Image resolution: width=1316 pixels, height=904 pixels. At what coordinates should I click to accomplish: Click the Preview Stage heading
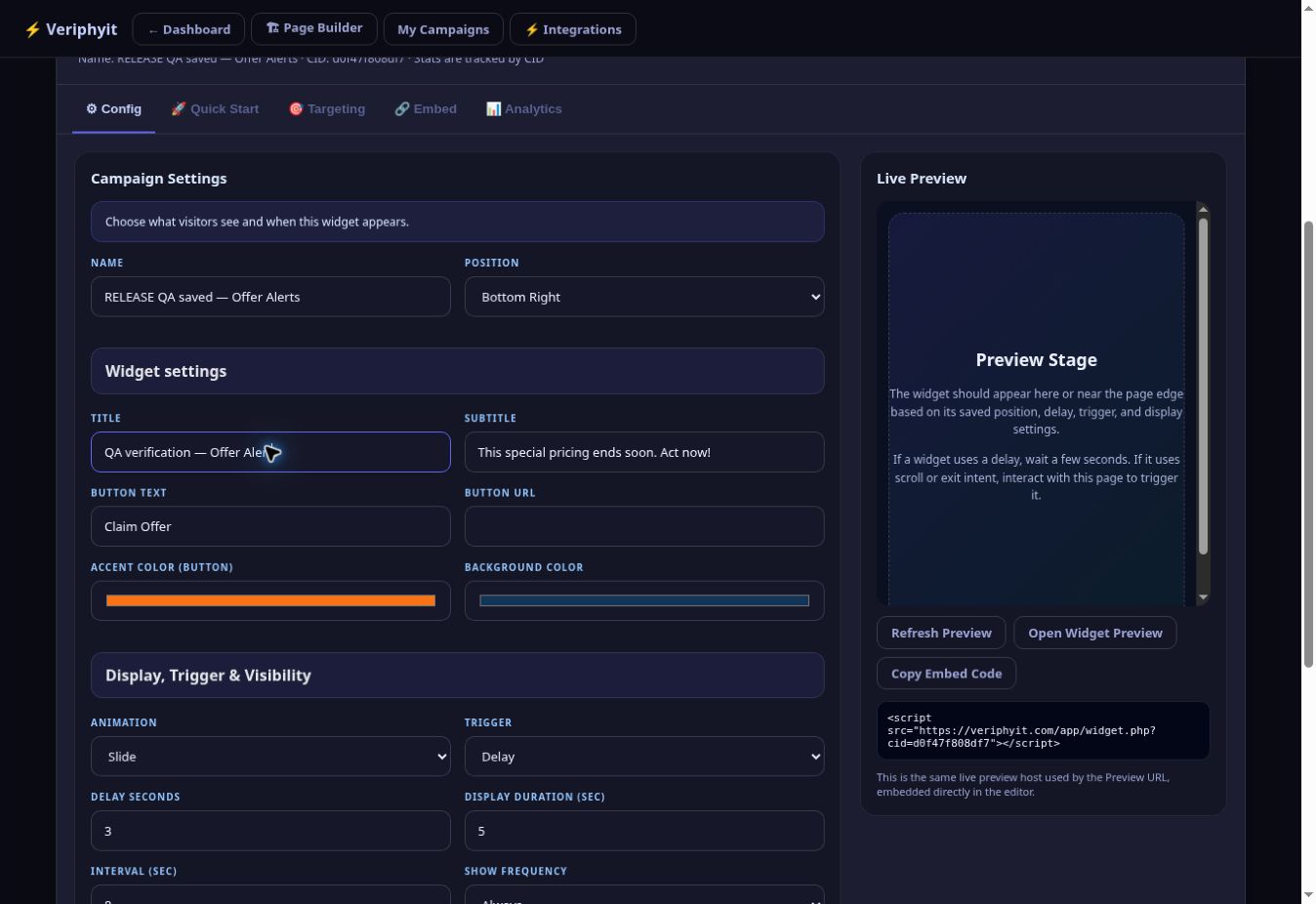[1036, 360]
